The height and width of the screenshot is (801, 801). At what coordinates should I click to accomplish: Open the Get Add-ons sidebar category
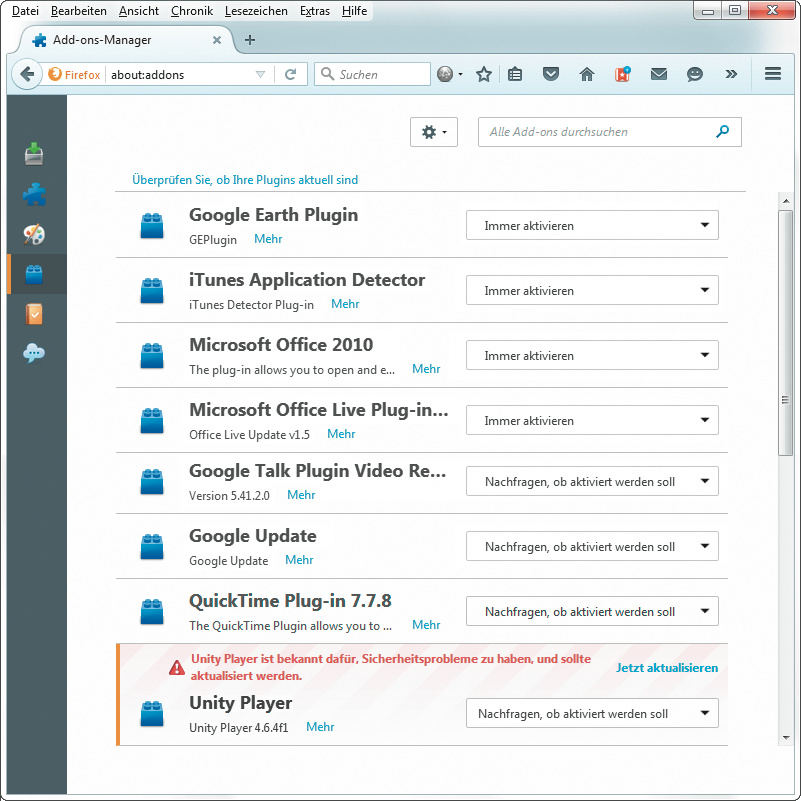click(x=35, y=154)
